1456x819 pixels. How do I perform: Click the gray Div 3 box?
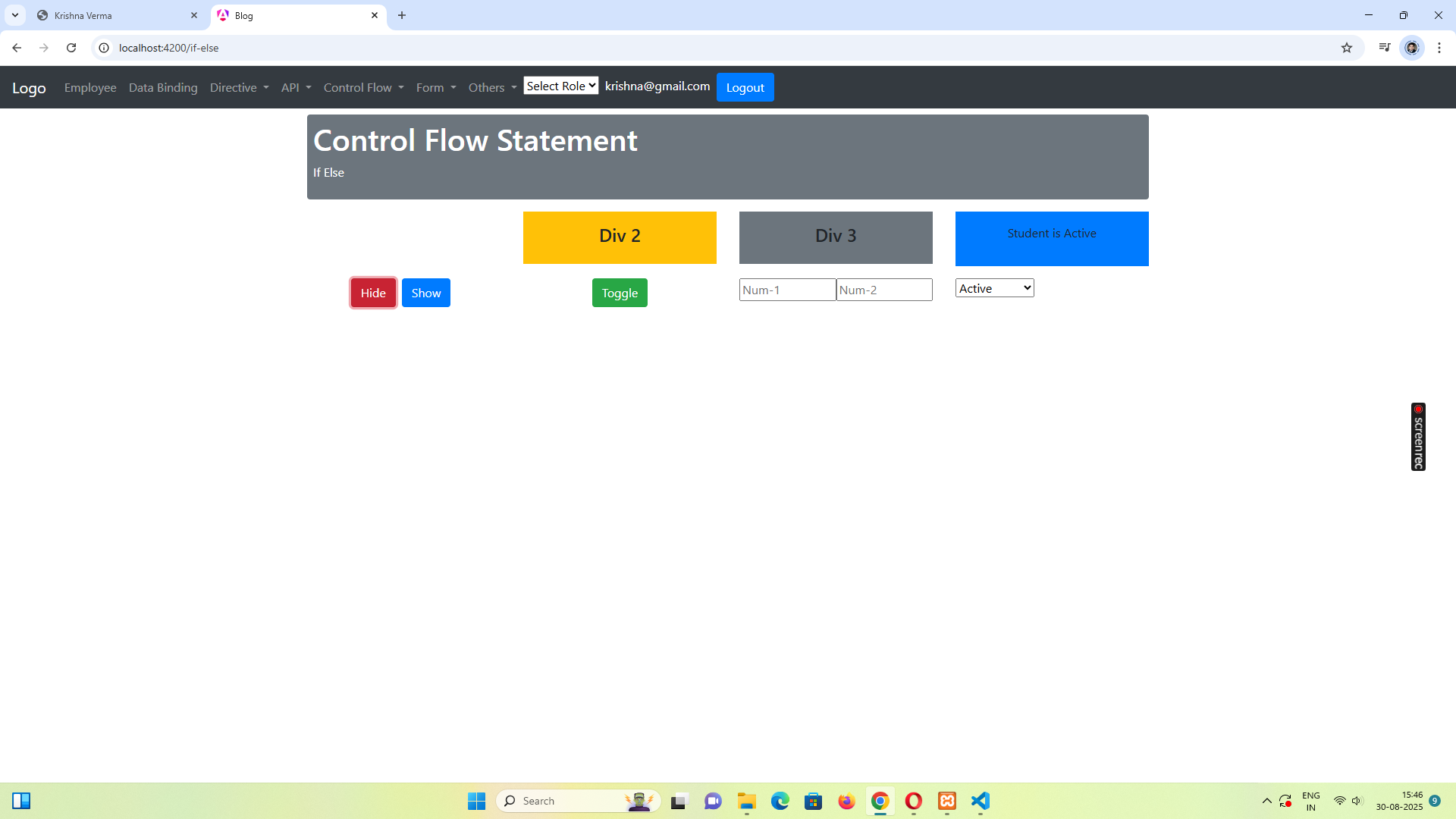click(x=836, y=237)
